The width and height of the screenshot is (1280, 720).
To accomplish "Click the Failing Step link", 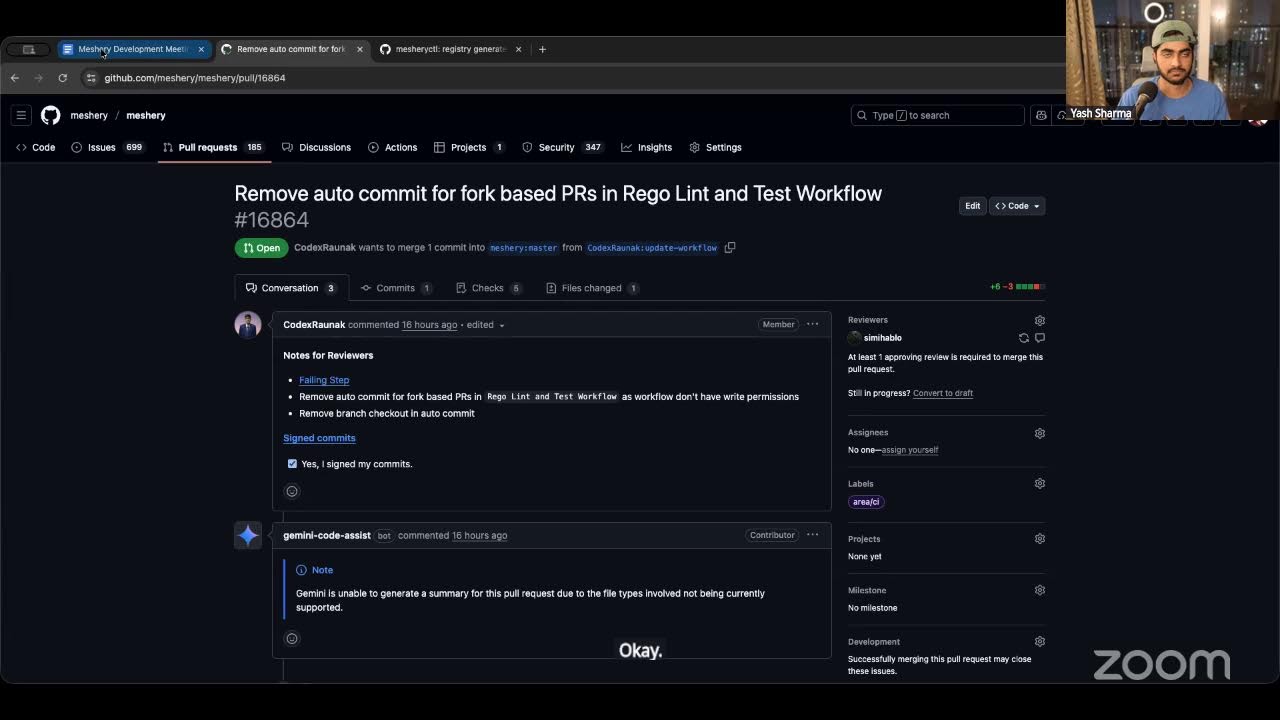I will (324, 380).
